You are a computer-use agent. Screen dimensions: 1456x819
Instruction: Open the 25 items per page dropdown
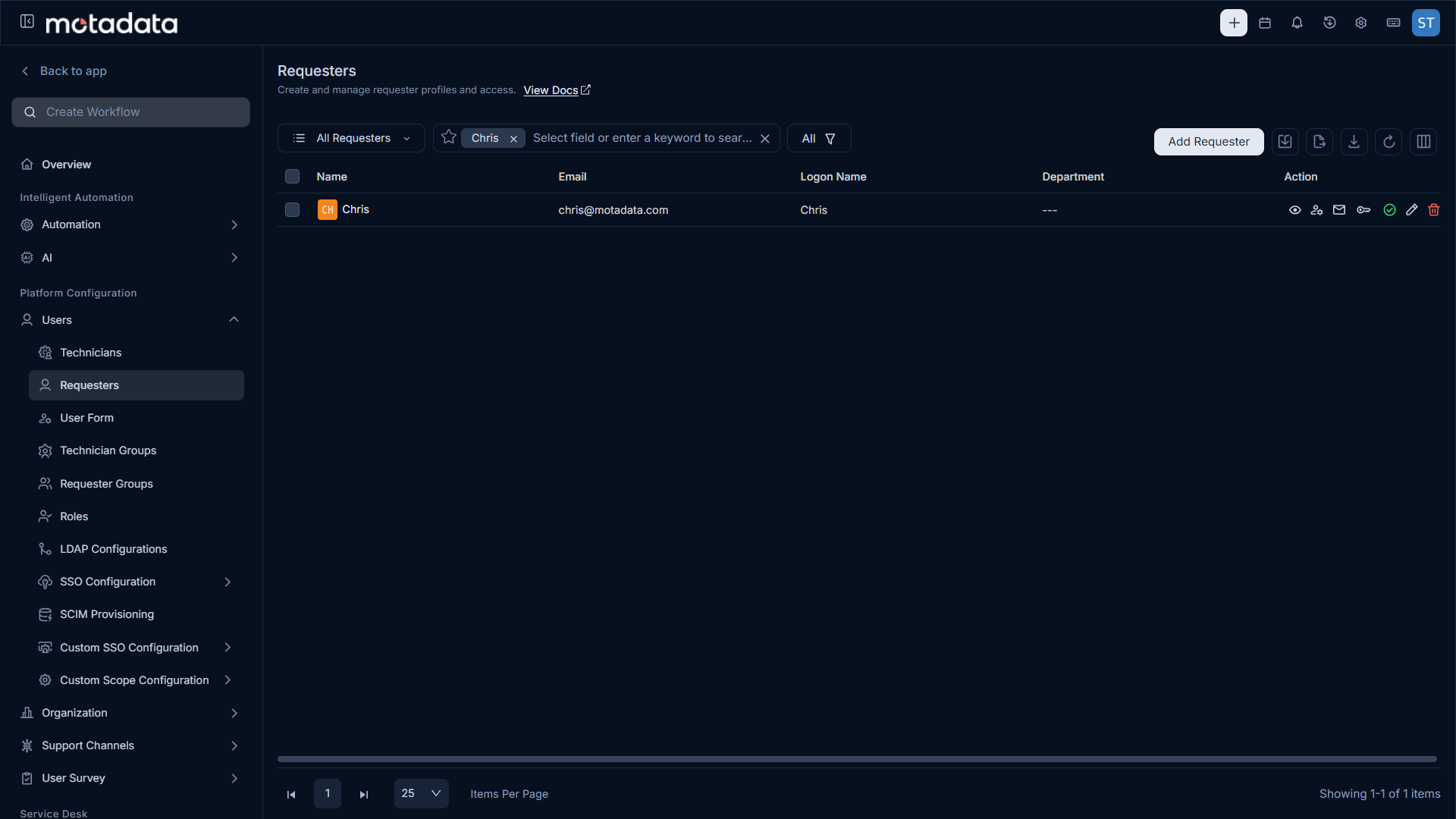point(421,793)
